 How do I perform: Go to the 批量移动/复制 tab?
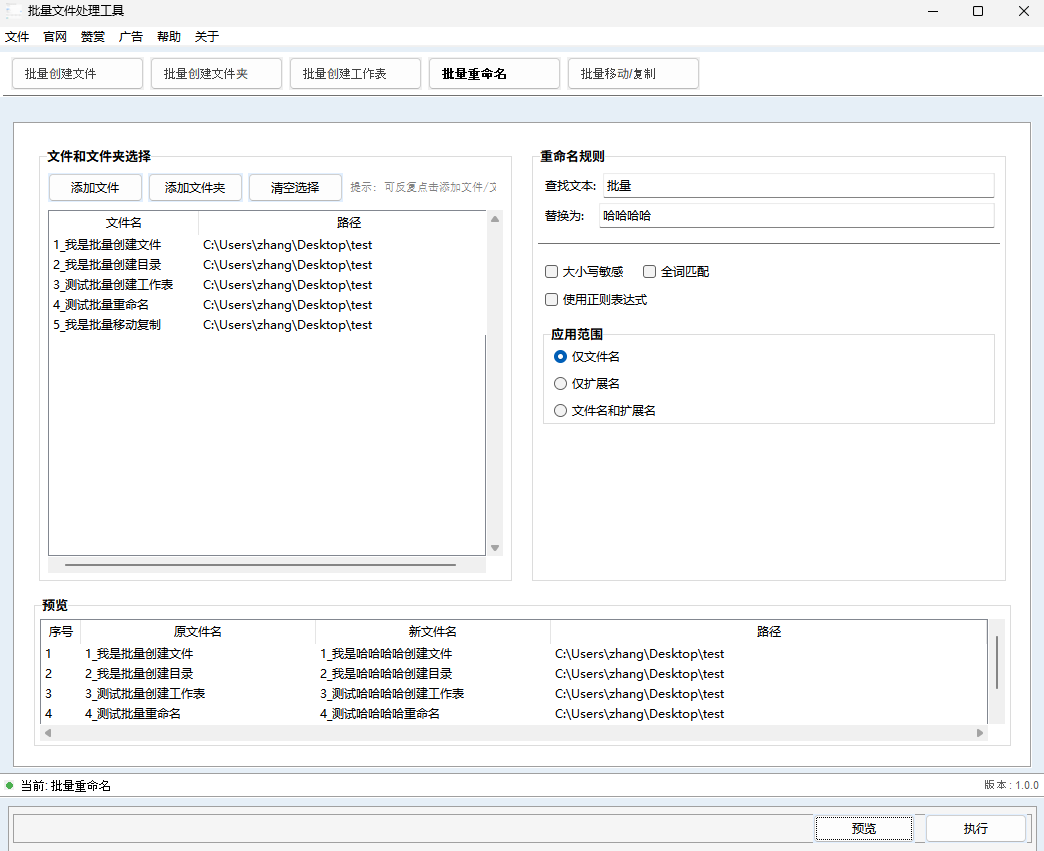click(633, 74)
